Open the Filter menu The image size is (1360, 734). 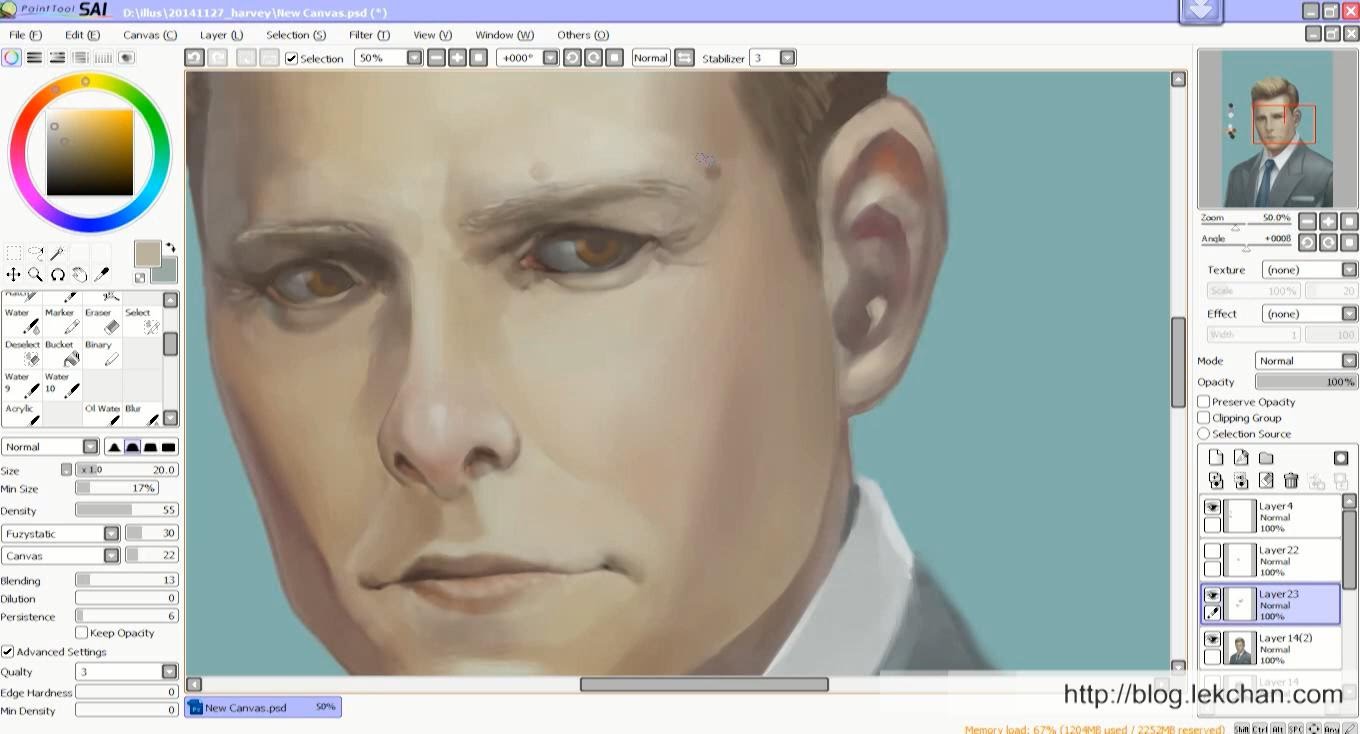coord(368,34)
